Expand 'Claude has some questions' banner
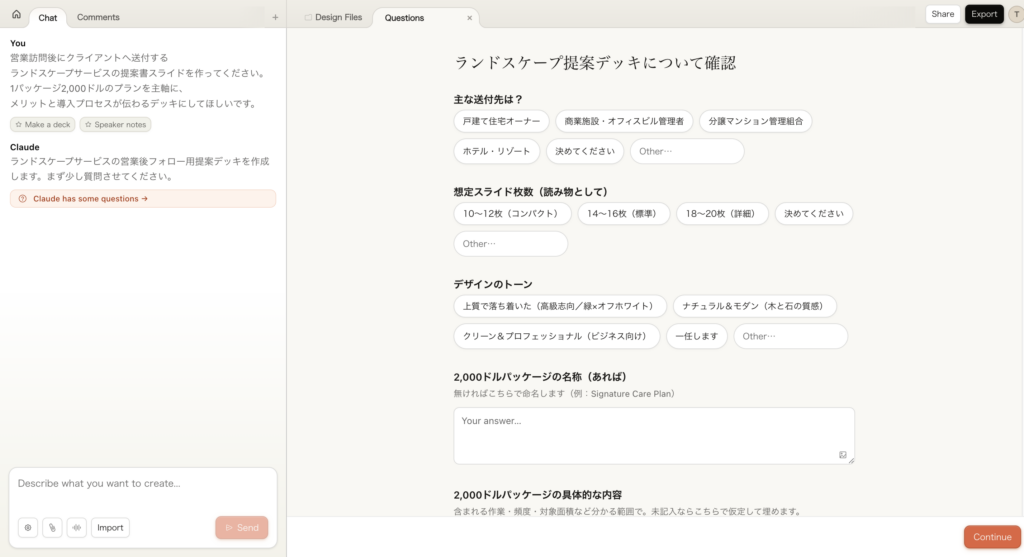The image size is (1024, 557). coord(143,199)
